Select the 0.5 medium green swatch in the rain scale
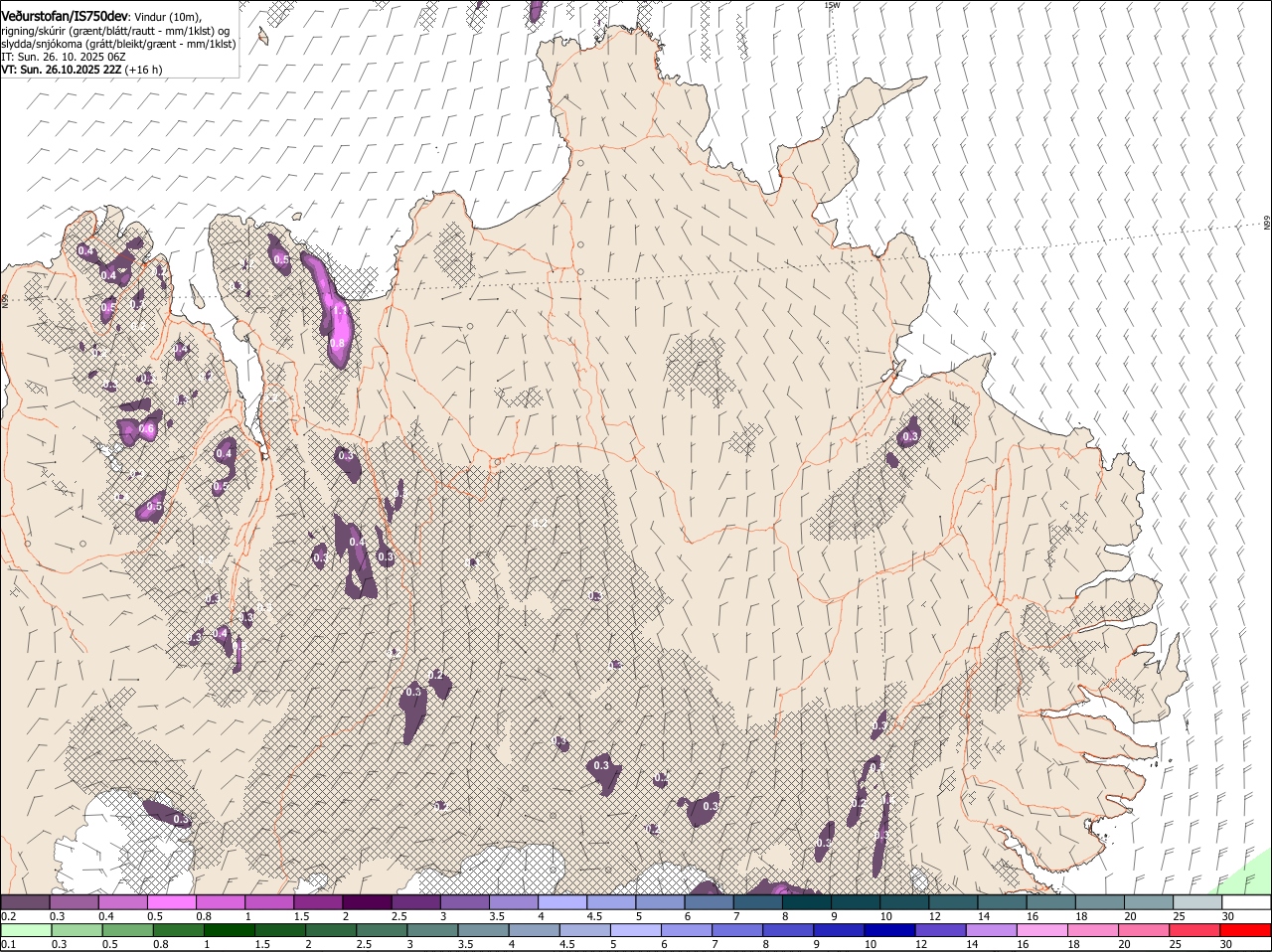This screenshot has height=952, width=1272. pyautogui.click(x=126, y=930)
